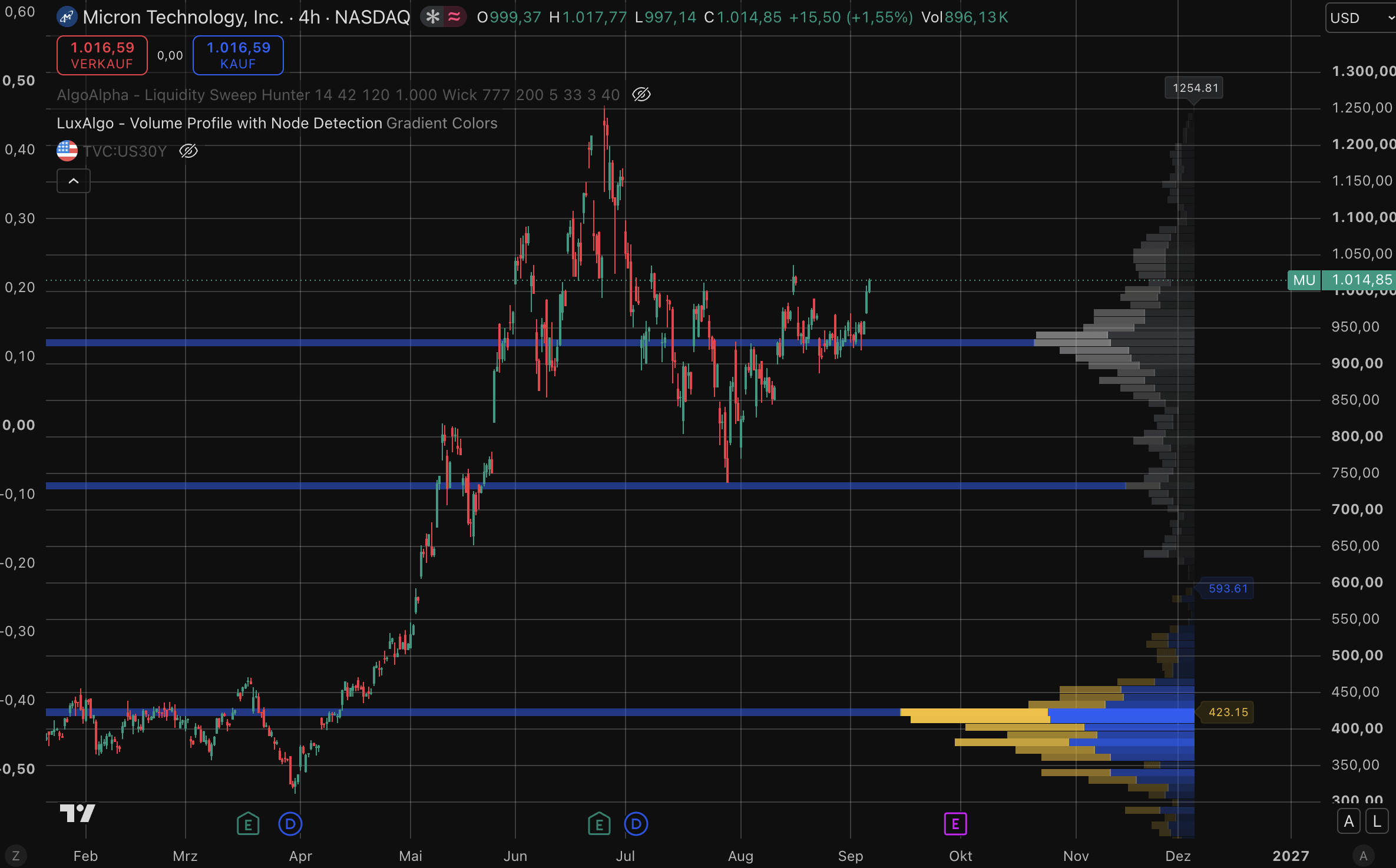Click the Nov label on the time axis
1396x868 pixels.
[x=1076, y=856]
